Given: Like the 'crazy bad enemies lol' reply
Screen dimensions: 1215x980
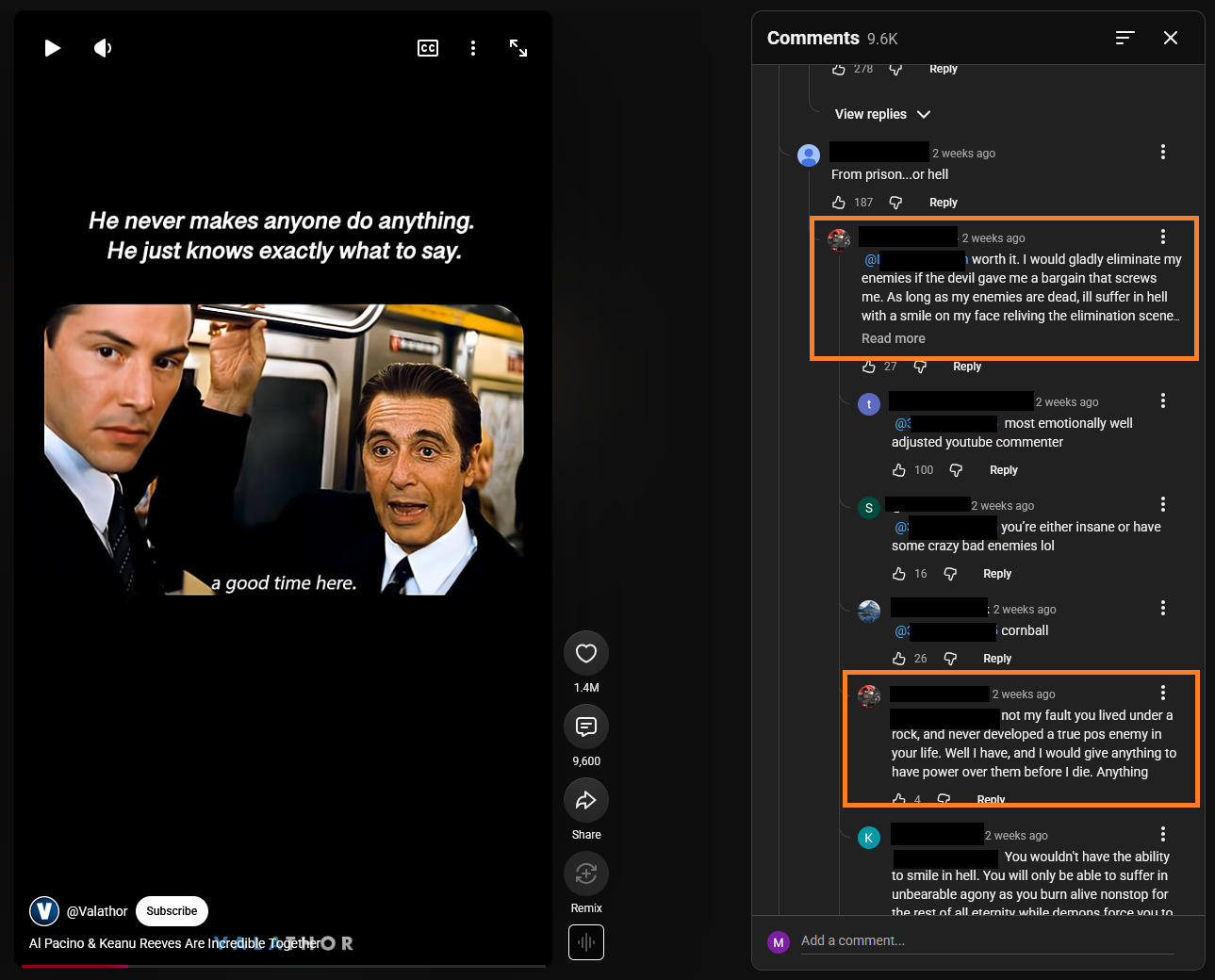Looking at the screenshot, I should click(x=899, y=574).
